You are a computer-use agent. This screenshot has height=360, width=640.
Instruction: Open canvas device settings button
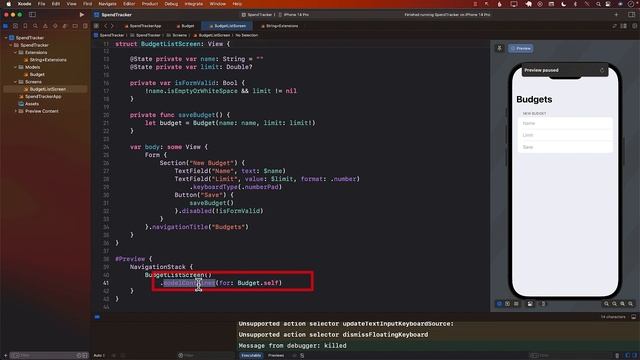[x=530, y=304]
